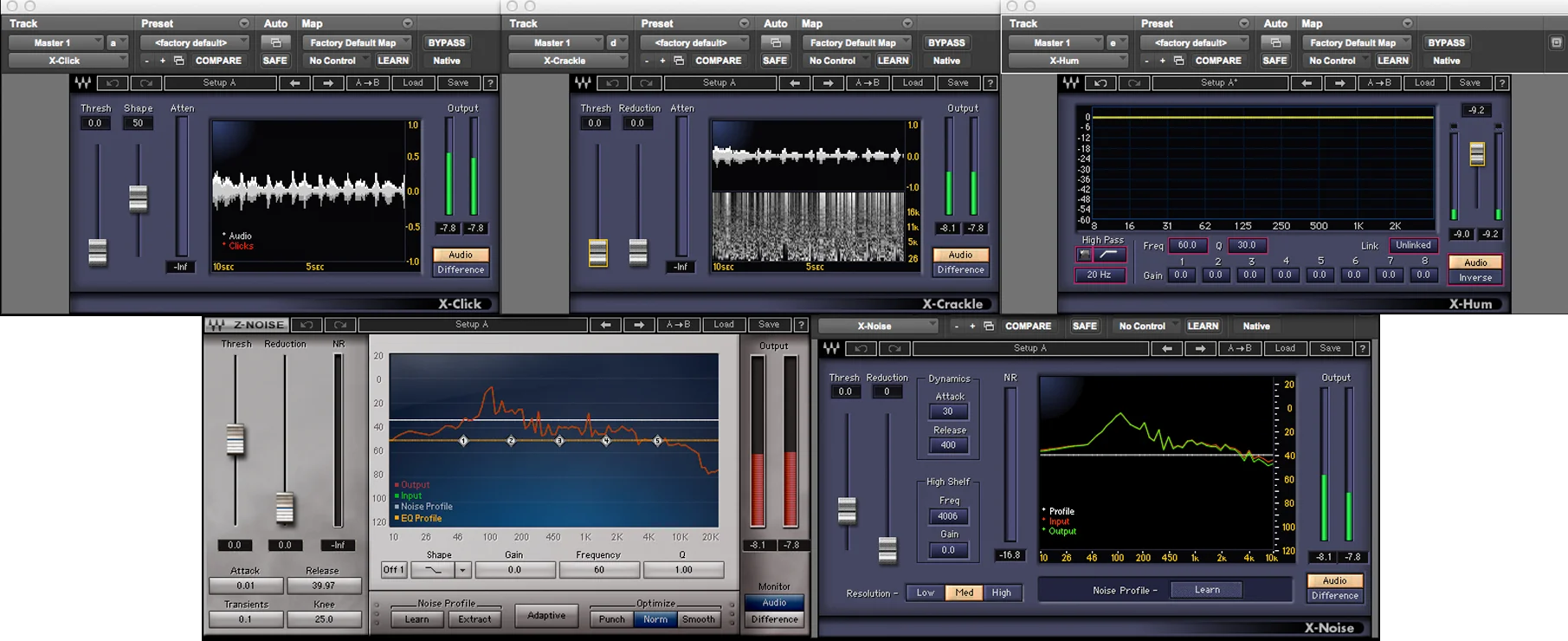Set X-Noise resolution to High

1001,592
